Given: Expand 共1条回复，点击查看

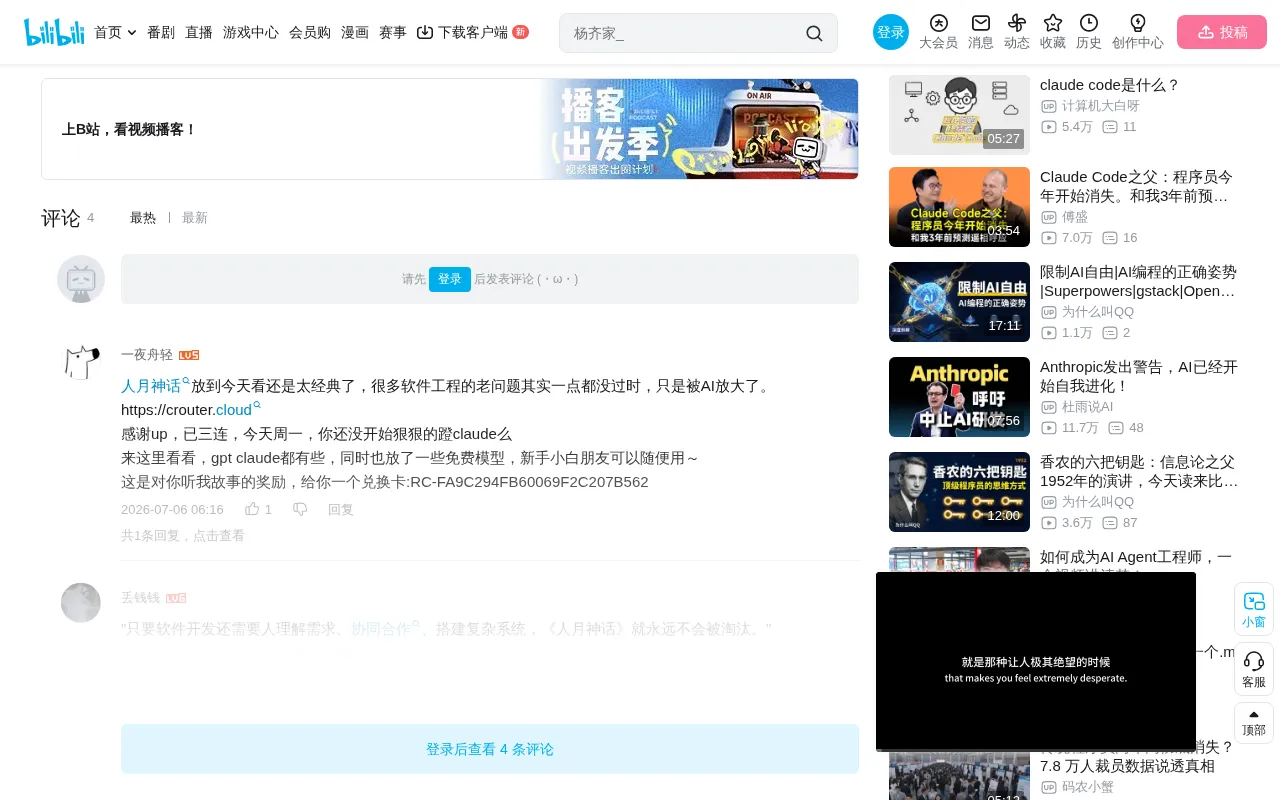Looking at the screenshot, I should (x=183, y=535).
